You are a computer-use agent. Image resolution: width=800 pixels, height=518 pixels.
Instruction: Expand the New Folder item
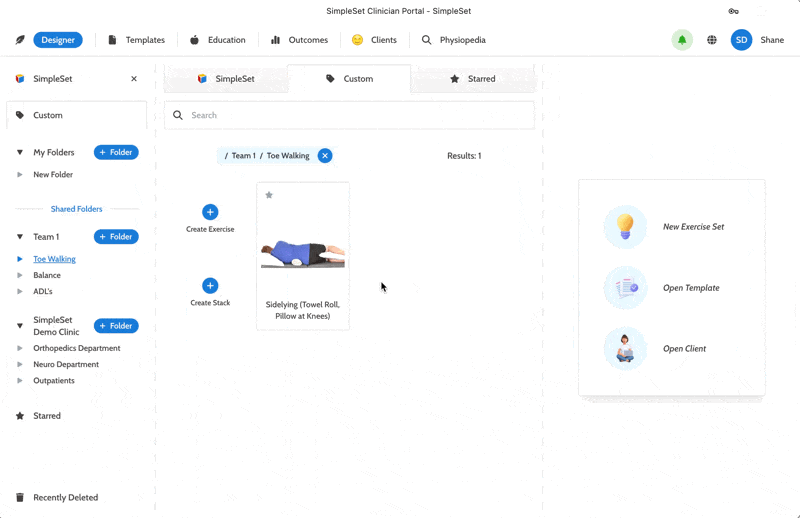pyautogui.click(x=20, y=175)
